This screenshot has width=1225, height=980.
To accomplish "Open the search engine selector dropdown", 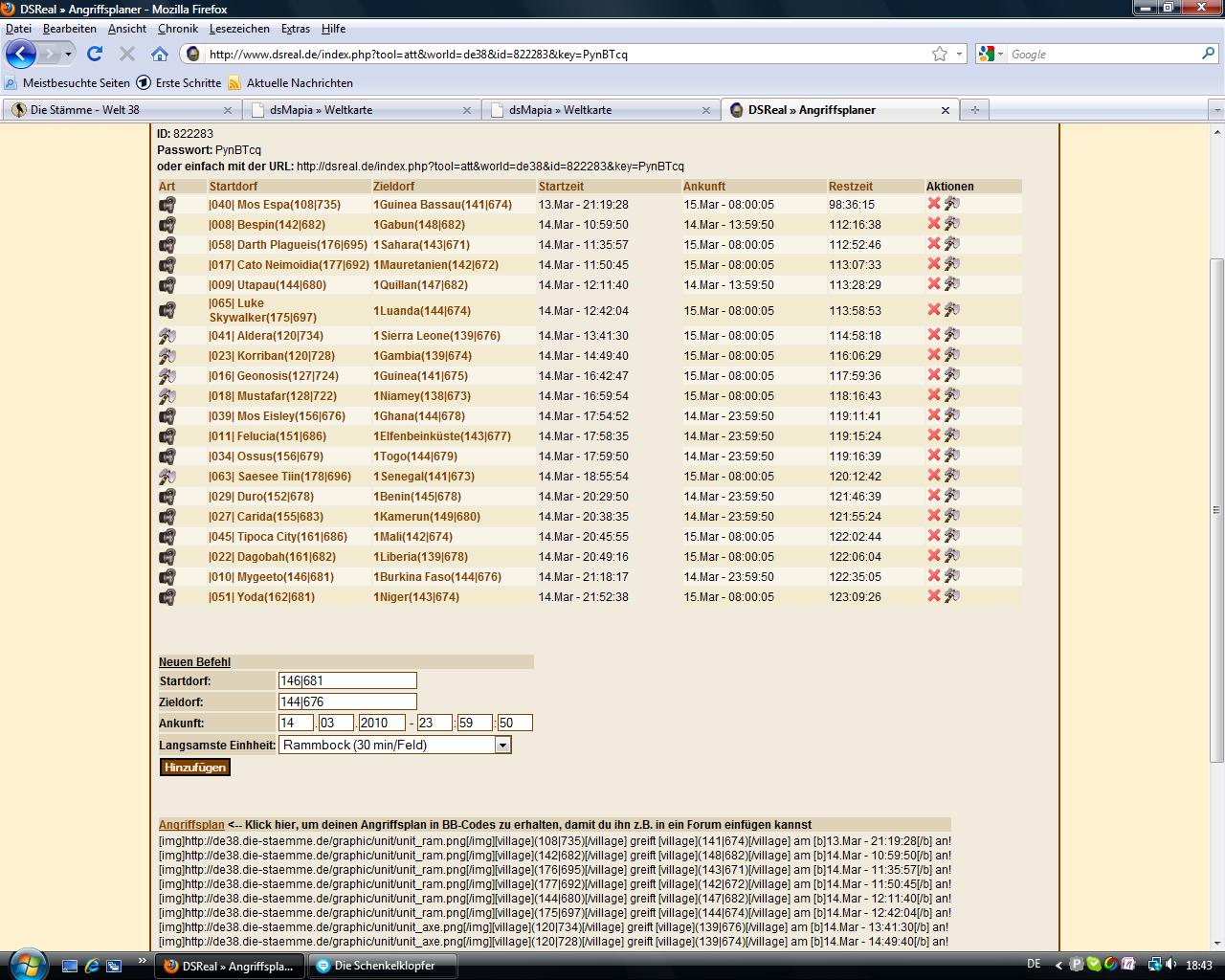I will [991, 55].
